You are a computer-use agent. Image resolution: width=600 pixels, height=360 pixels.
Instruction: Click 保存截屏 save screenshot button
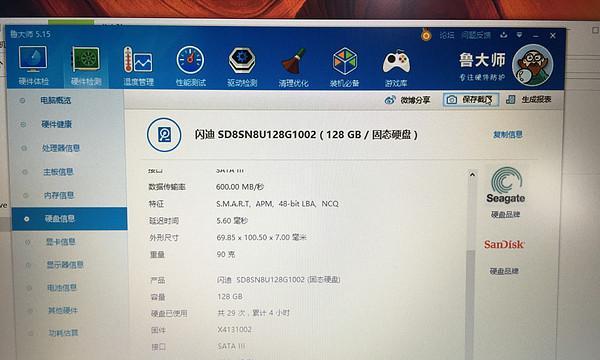471,99
